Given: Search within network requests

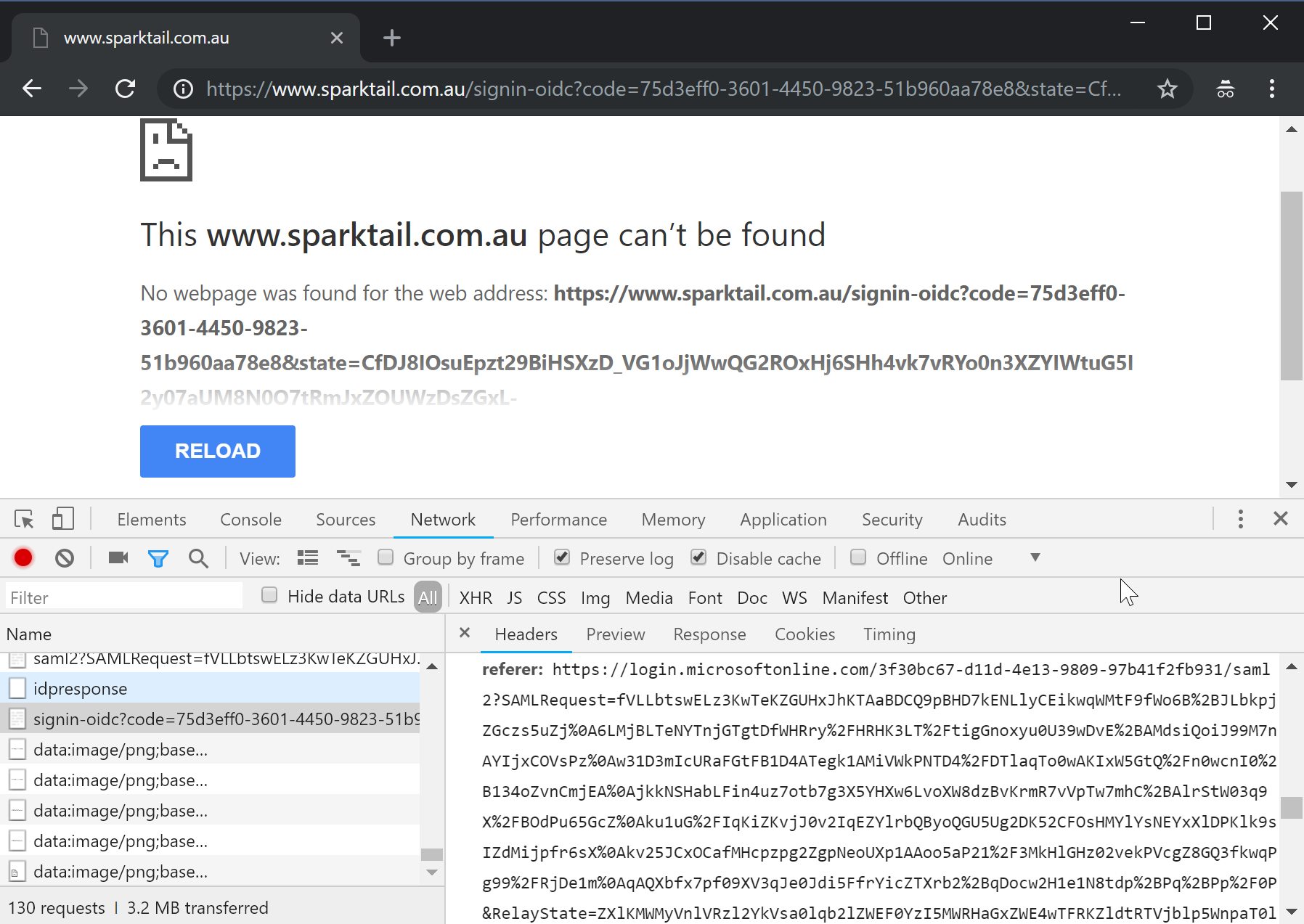Looking at the screenshot, I should (198, 557).
